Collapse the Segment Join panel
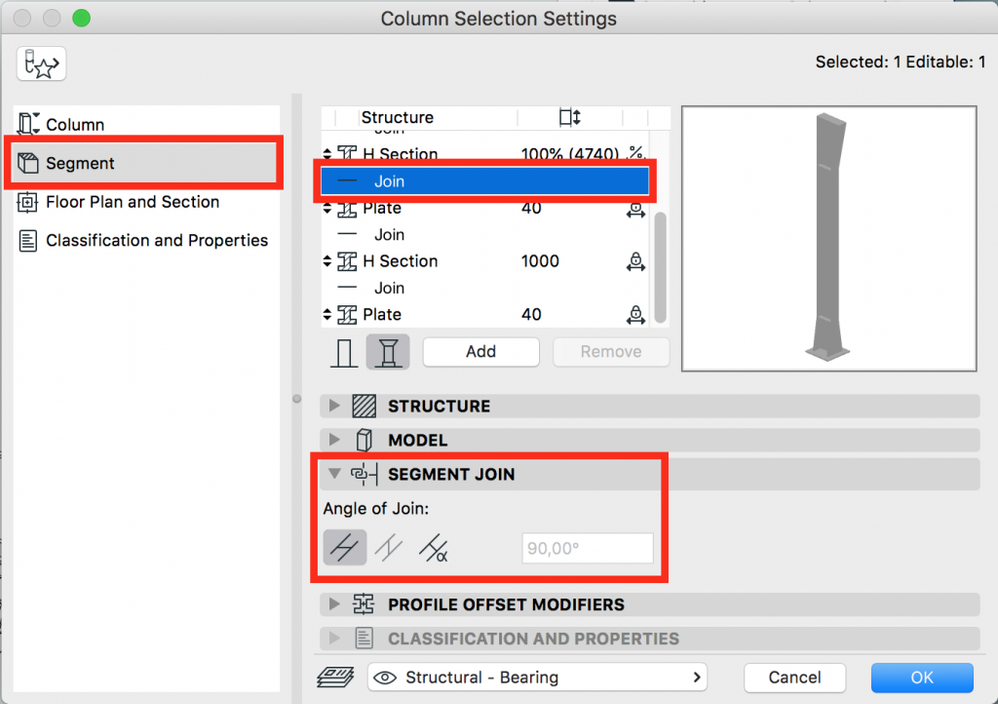998x704 pixels. pos(335,474)
